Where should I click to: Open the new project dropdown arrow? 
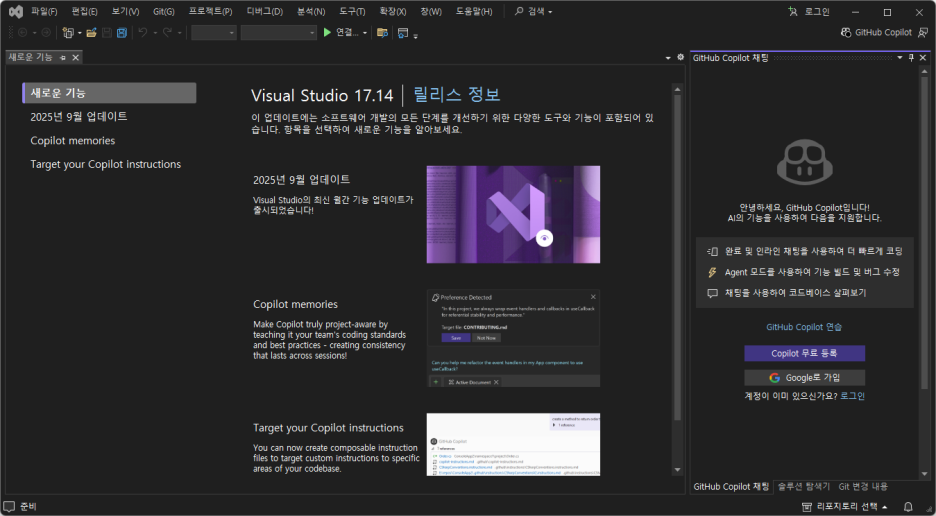(79, 33)
